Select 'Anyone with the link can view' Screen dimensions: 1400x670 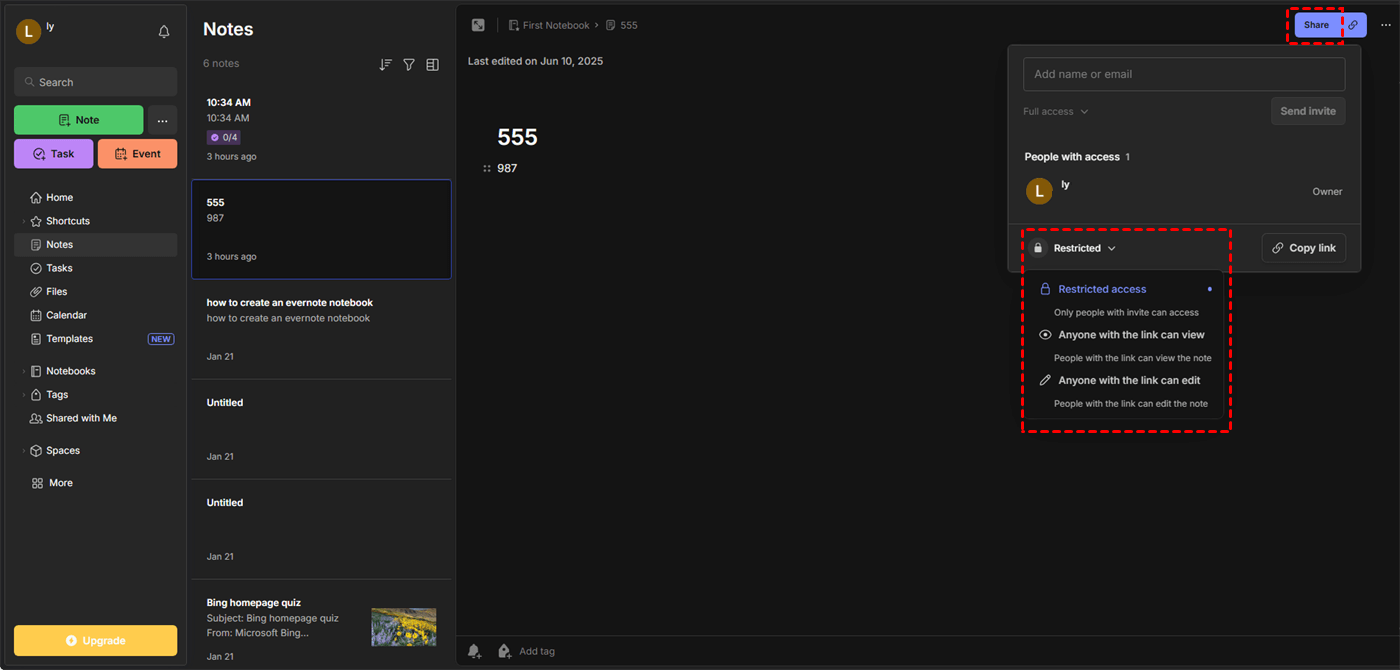(x=1125, y=345)
